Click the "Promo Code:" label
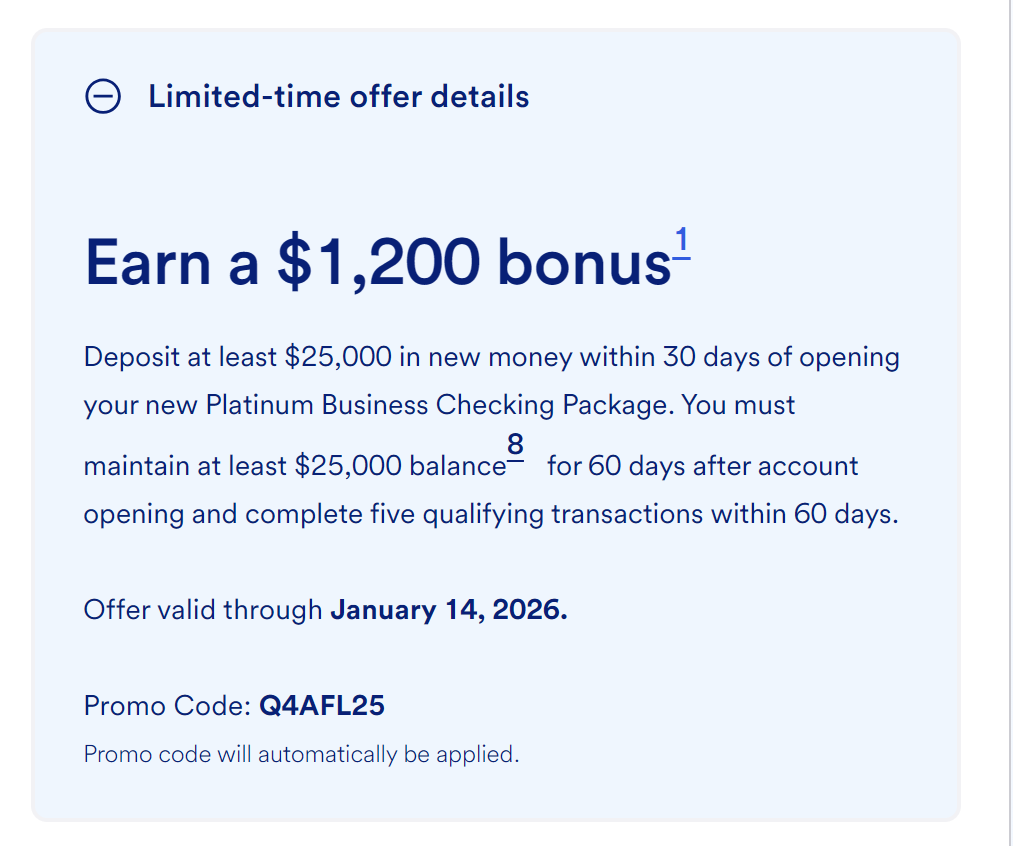 (167, 706)
